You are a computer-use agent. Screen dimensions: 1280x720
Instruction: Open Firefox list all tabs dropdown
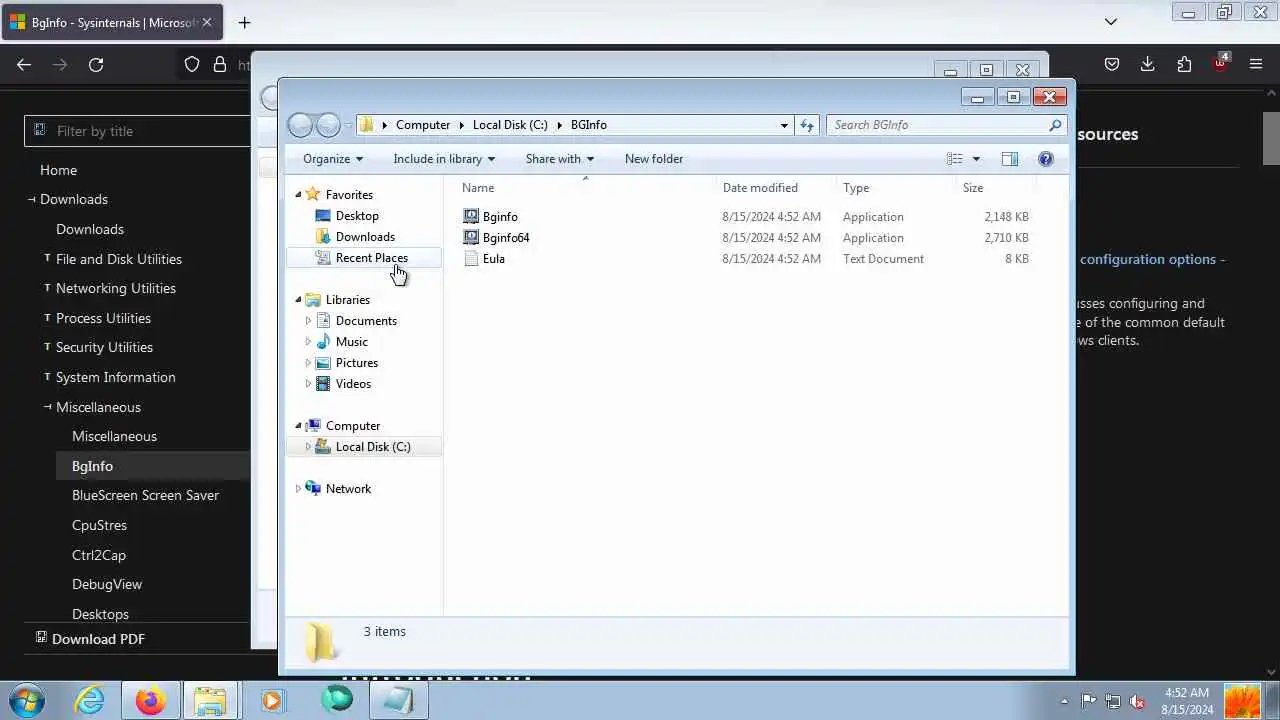(1111, 21)
